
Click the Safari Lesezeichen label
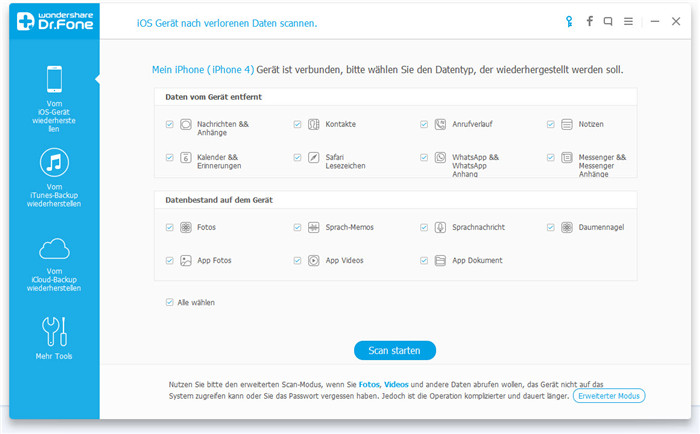tap(345, 161)
